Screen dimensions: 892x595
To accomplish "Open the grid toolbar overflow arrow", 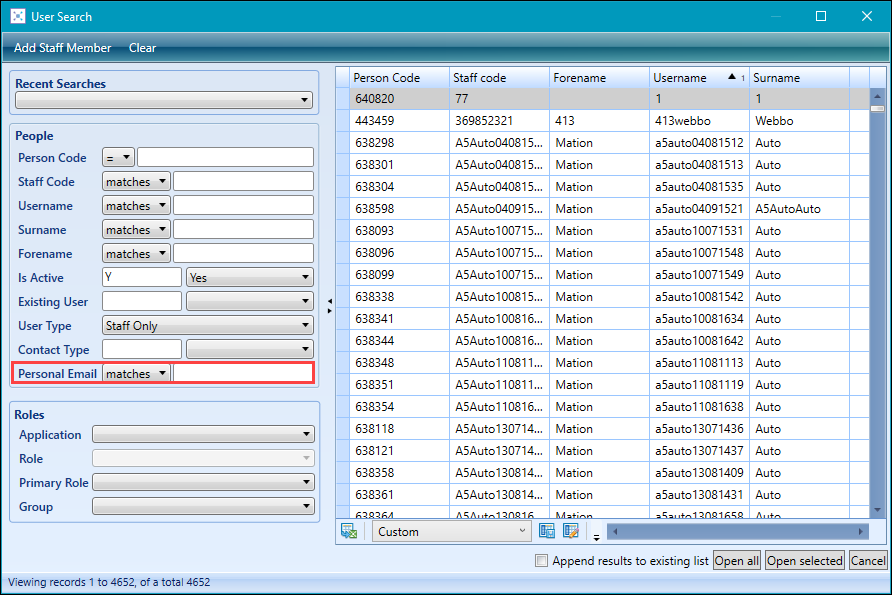I will click(596, 537).
